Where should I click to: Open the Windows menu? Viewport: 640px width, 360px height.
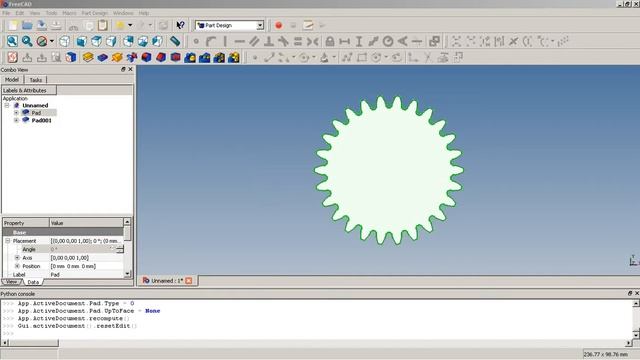123,13
